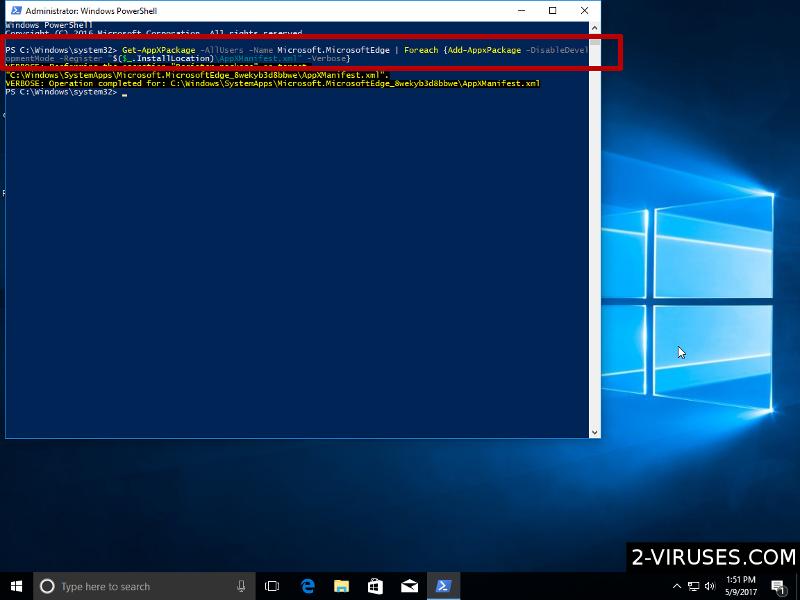This screenshot has width=800, height=600.
Task: Launch Microsoft Edge from the taskbar
Action: click(x=308, y=586)
